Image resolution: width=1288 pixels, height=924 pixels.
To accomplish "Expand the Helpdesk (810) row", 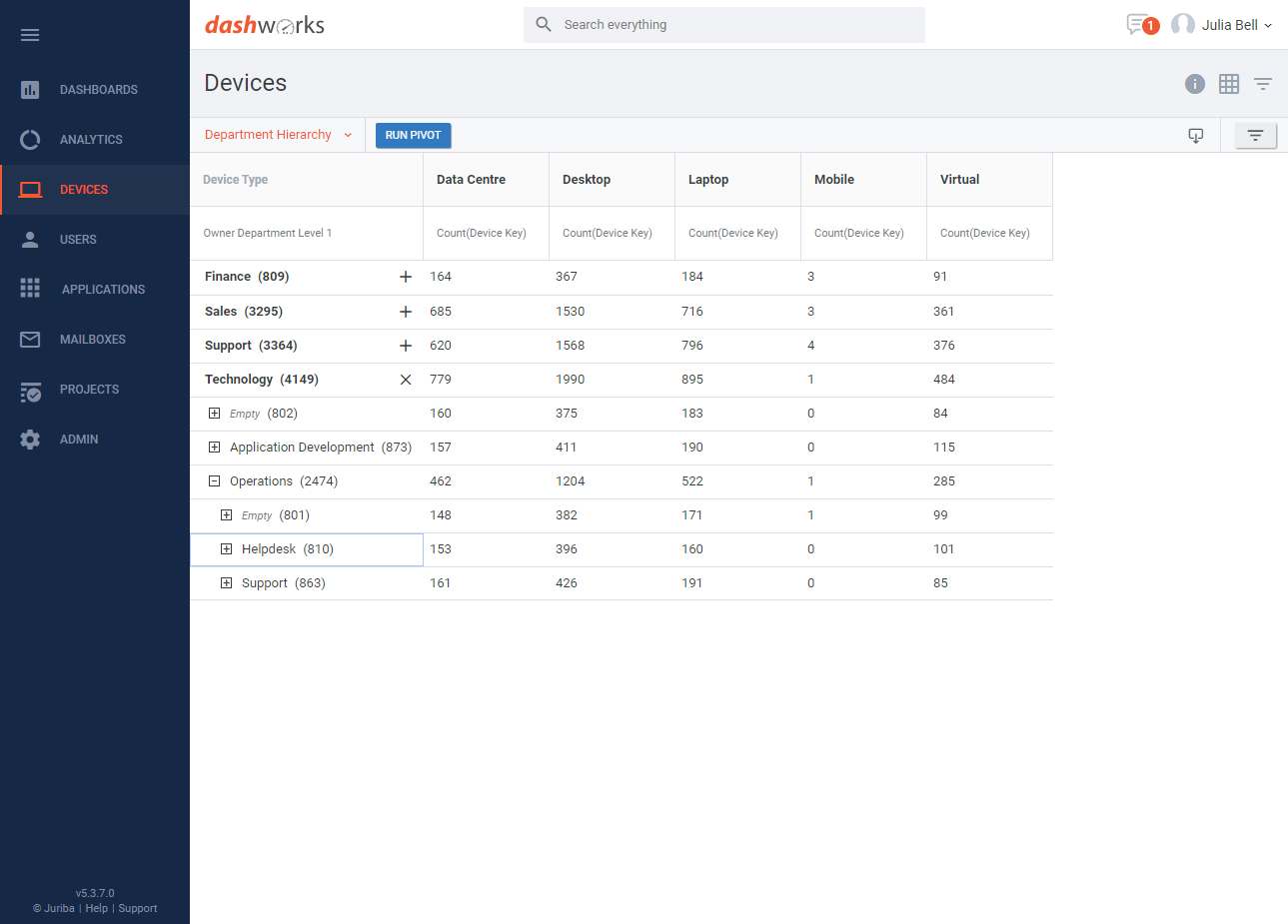I will 226,548.
